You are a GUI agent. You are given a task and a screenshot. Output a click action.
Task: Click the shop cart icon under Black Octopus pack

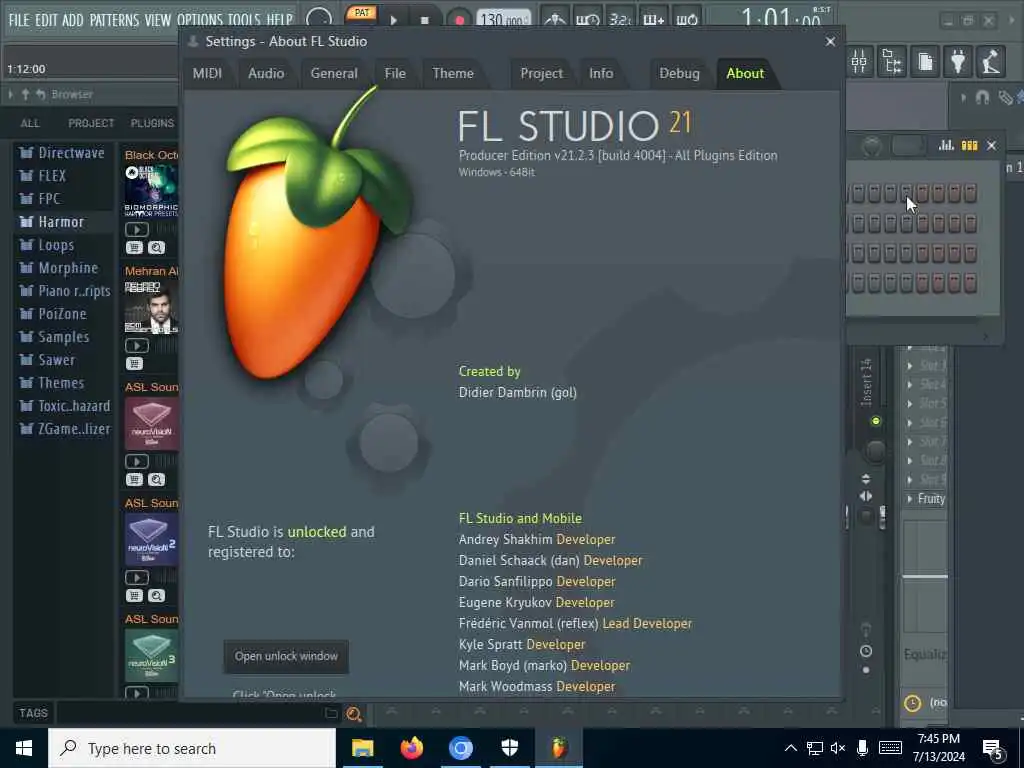pos(135,248)
